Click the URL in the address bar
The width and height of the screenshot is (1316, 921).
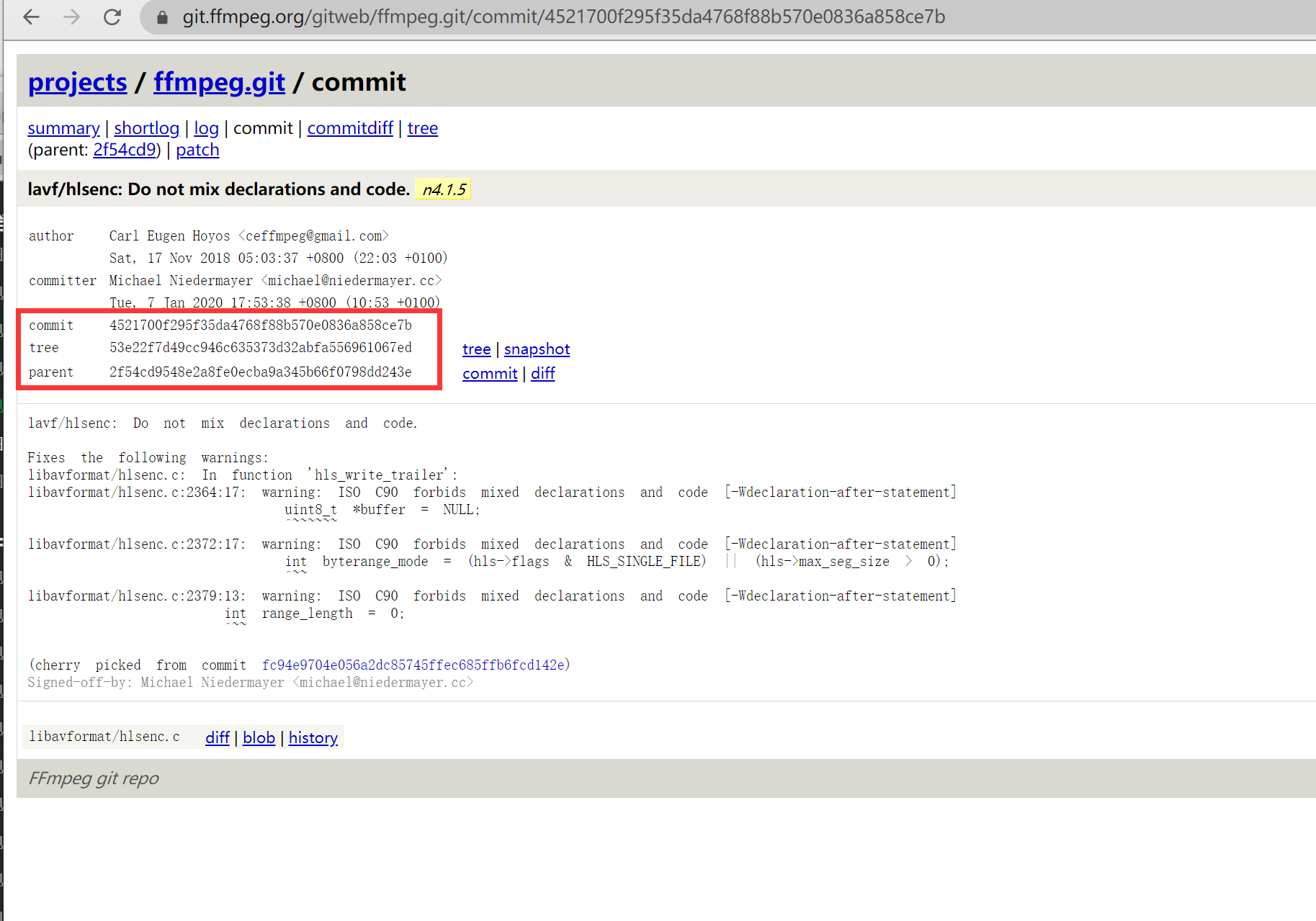[x=563, y=17]
